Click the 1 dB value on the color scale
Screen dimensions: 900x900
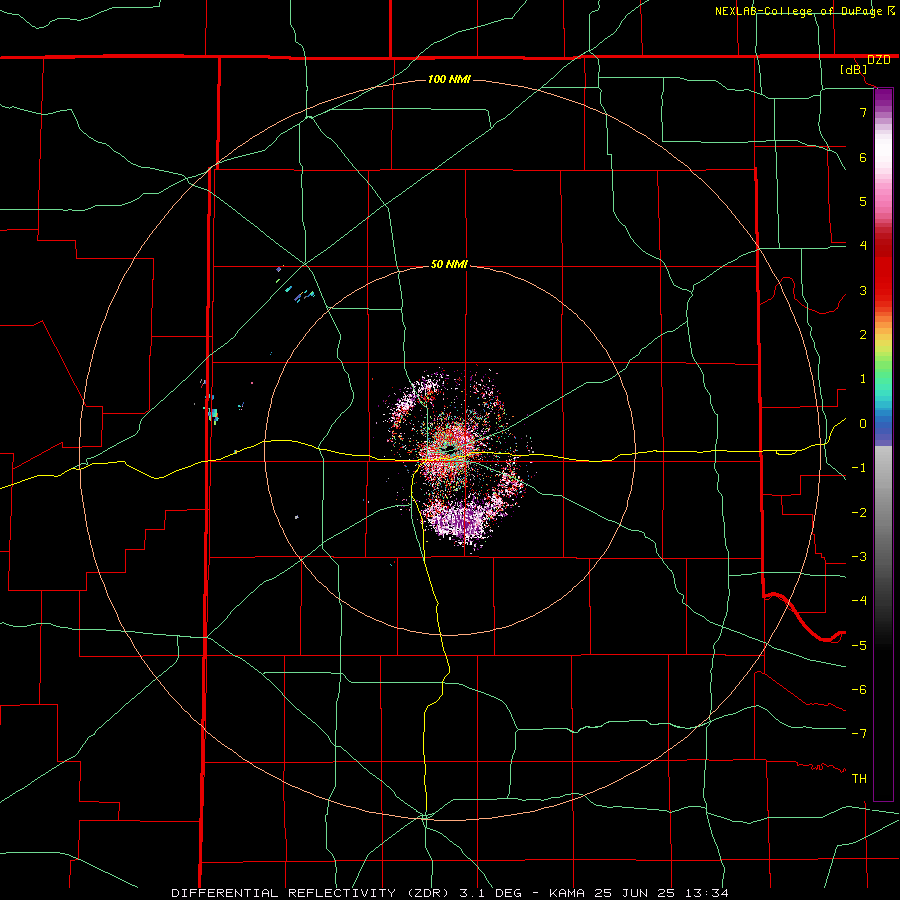click(863, 379)
